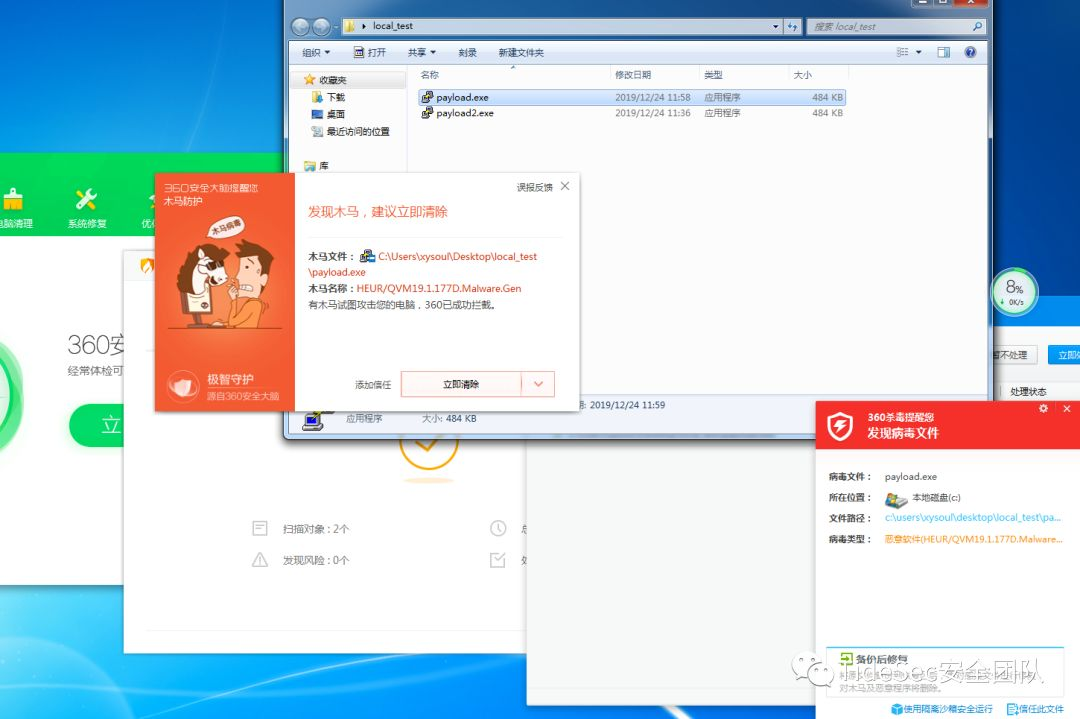Click virus type 恶意软件 orange text
This screenshot has height=719, width=1080.
pos(973,539)
